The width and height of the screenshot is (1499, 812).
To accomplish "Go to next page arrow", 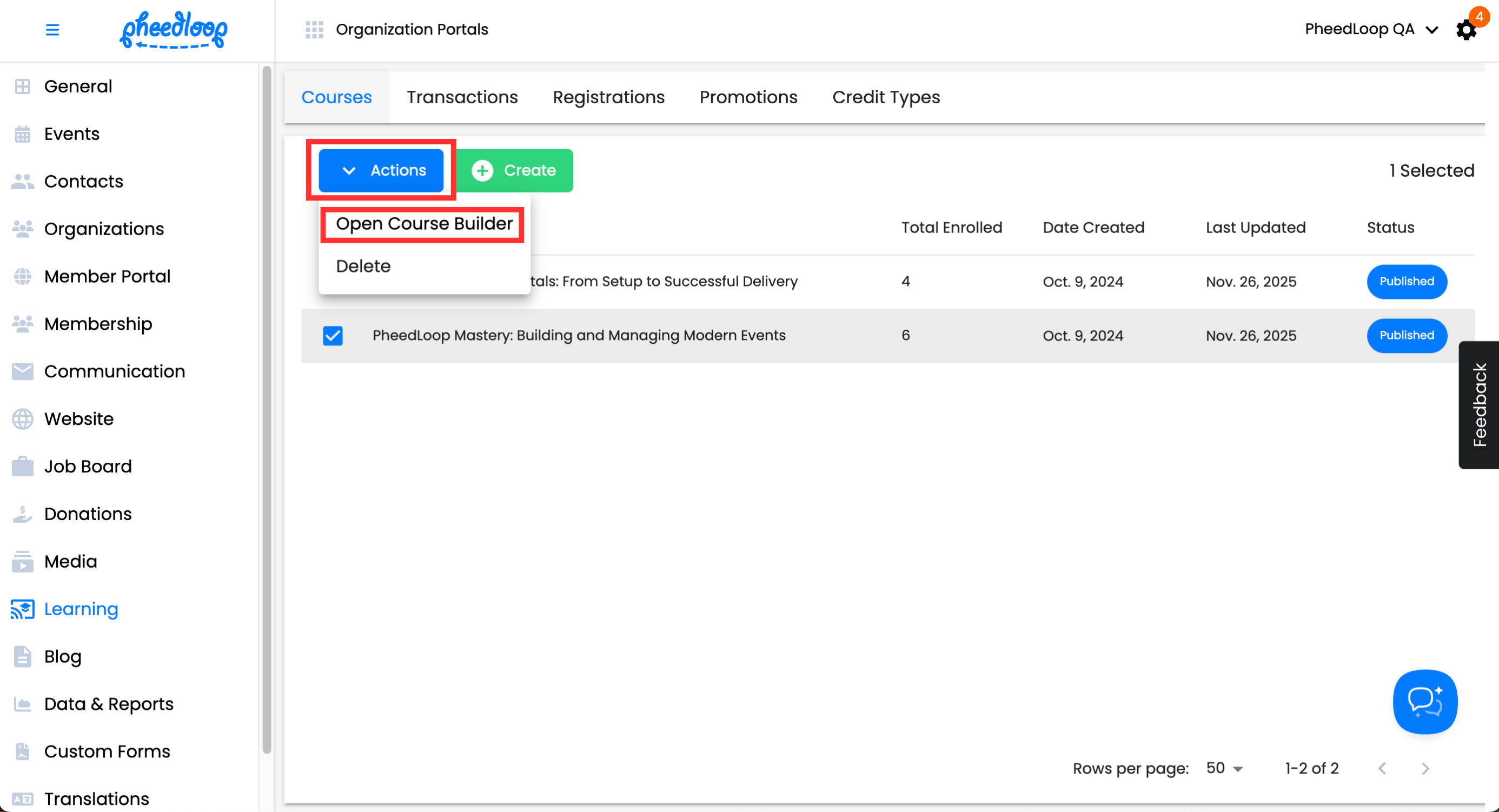I will click(x=1425, y=768).
